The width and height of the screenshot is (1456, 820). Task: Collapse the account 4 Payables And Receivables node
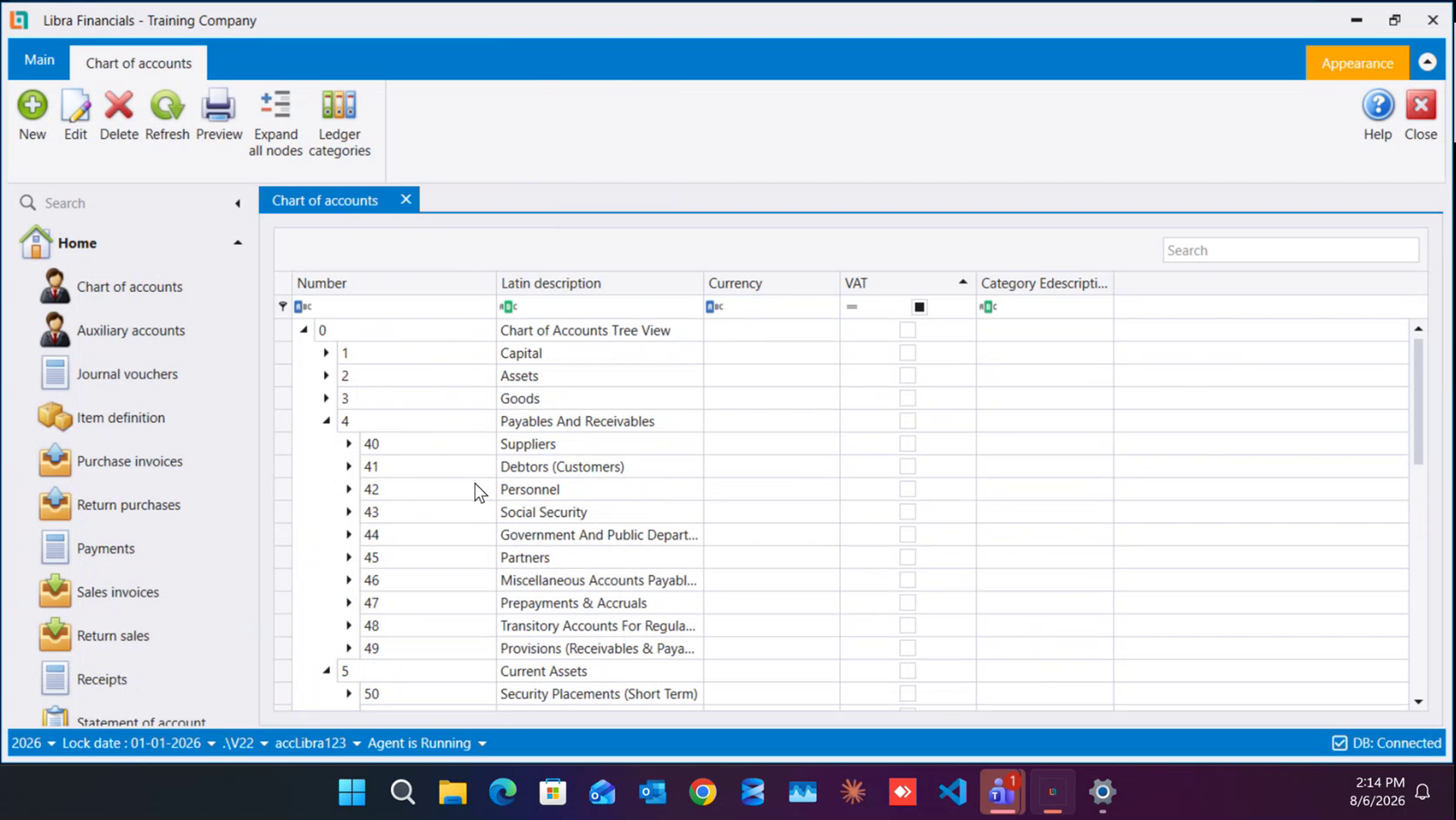coord(327,421)
